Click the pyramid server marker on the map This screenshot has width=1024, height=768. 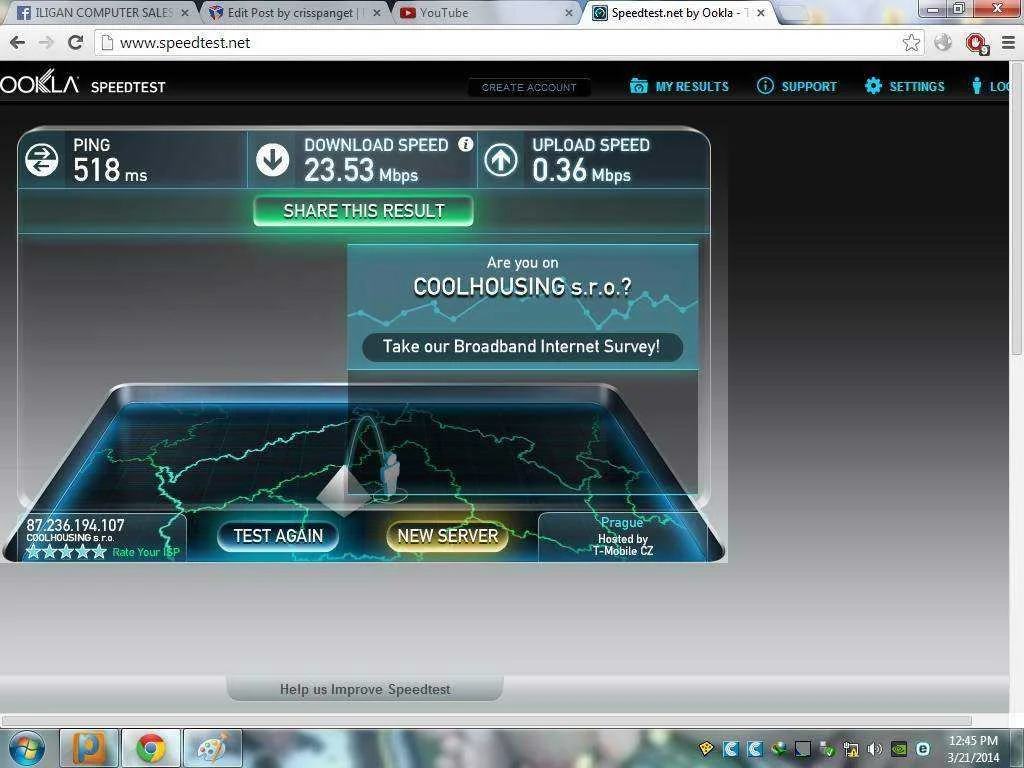point(344,490)
